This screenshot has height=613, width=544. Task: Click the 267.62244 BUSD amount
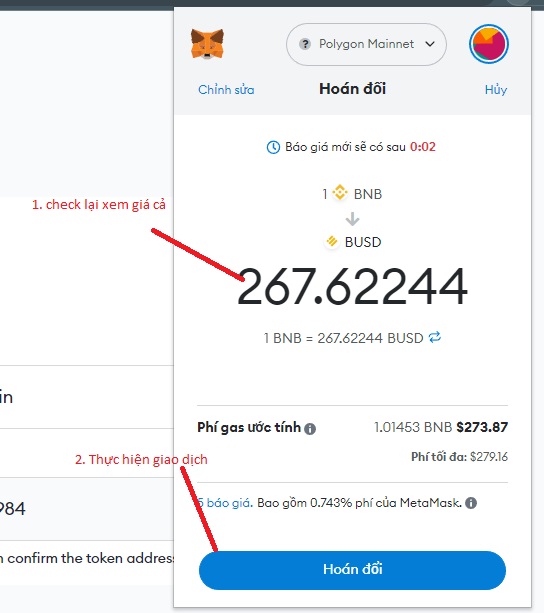tap(352, 286)
